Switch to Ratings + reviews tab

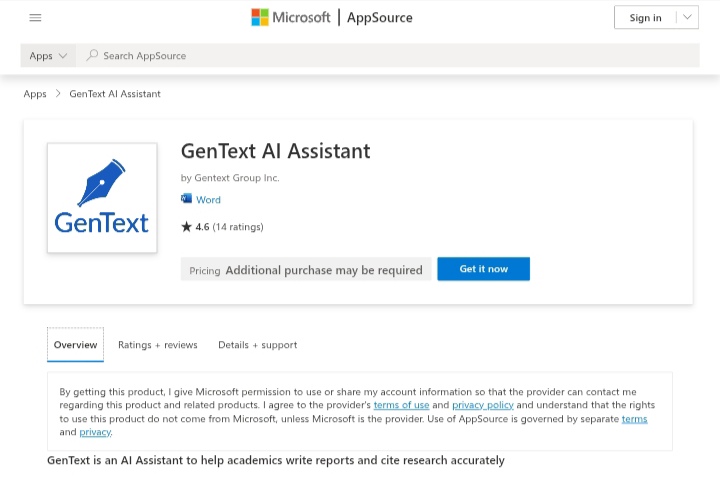[x=158, y=344]
